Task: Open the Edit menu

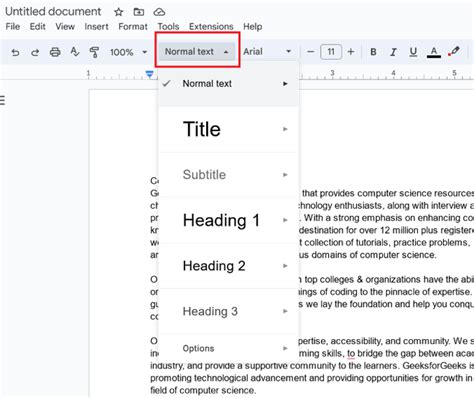Action: point(37,27)
